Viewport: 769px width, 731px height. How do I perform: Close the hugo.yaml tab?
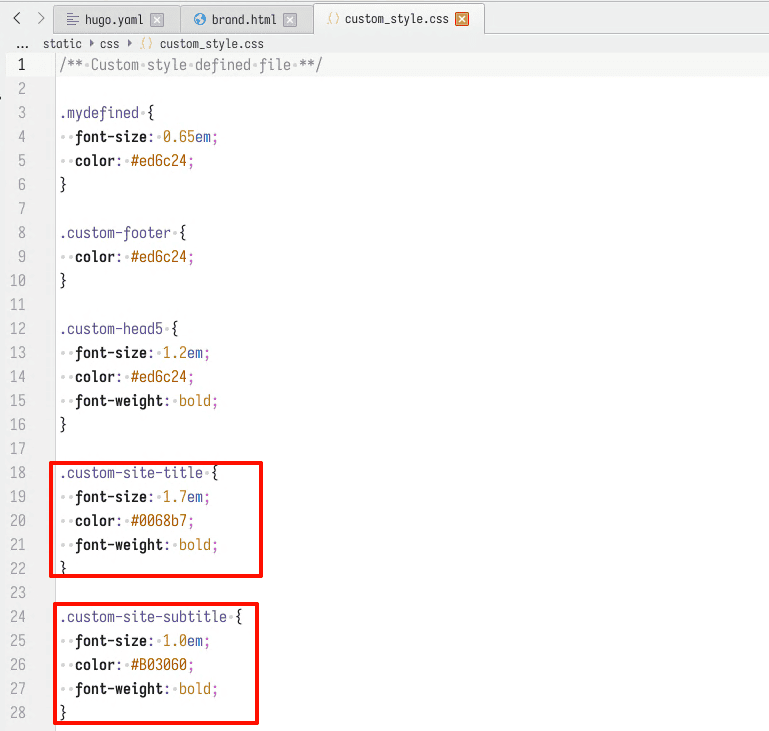[x=157, y=20]
